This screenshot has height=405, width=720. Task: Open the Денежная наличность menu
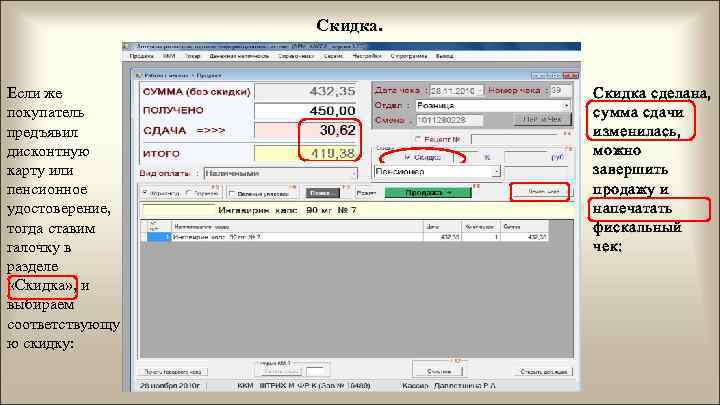(239, 56)
